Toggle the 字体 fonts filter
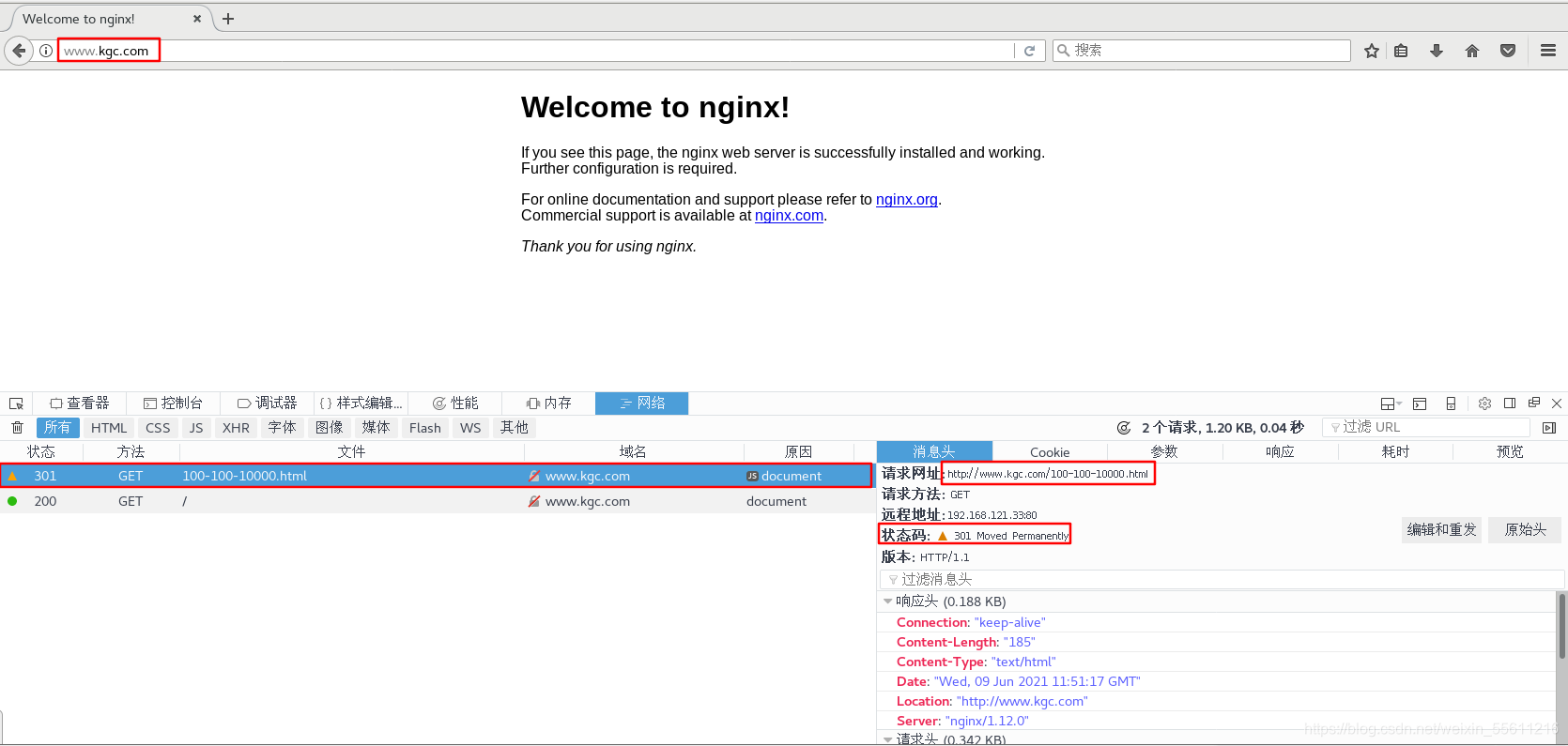1568x746 pixels. pos(282,428)
